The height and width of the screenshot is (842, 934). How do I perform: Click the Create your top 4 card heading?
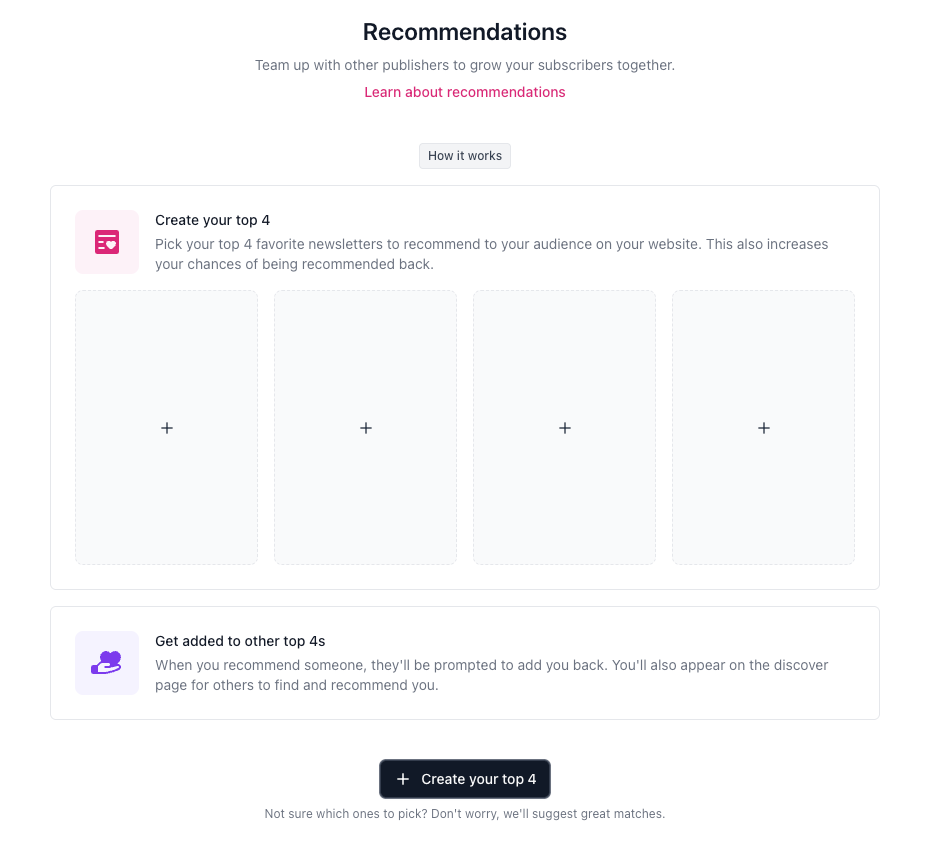click(x=212, y=220)
